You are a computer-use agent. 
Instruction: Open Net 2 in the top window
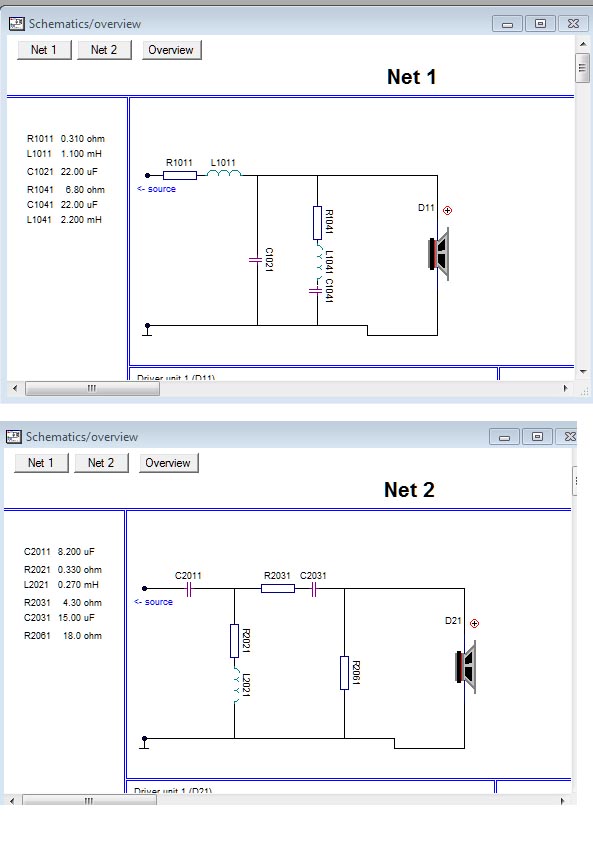click(104, 50)
